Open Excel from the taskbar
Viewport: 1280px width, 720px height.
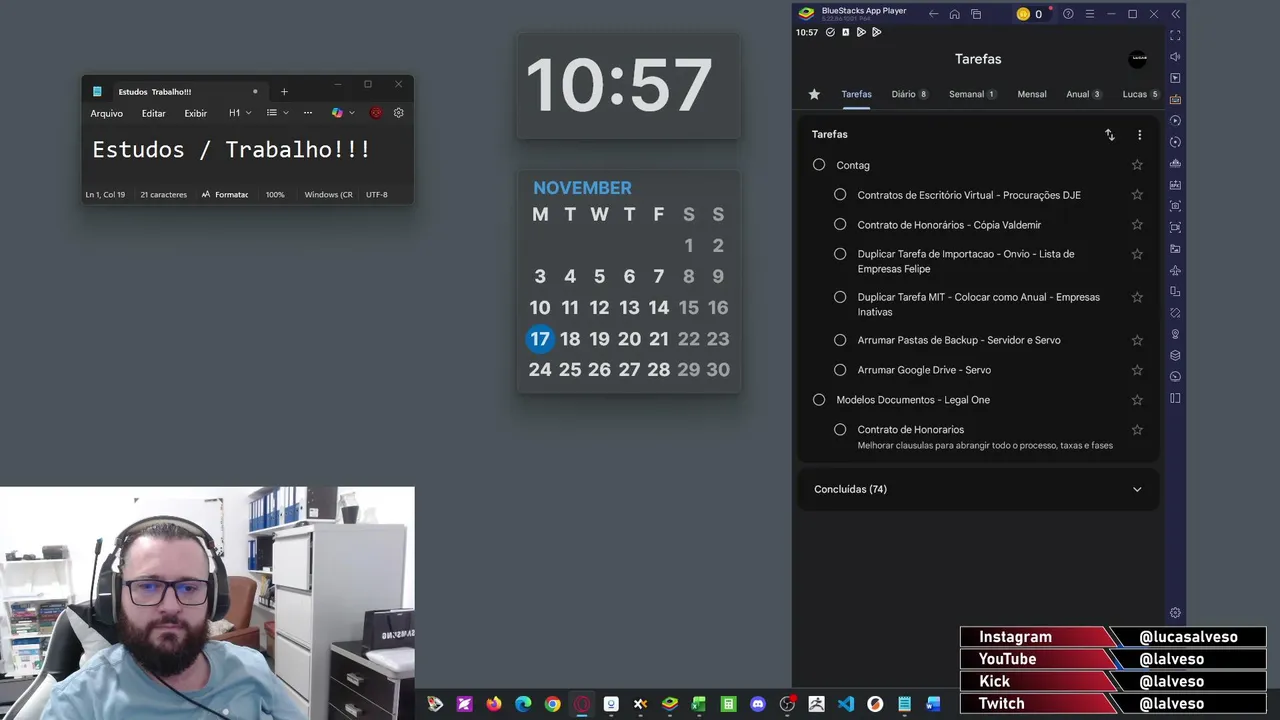pos(699,704)
